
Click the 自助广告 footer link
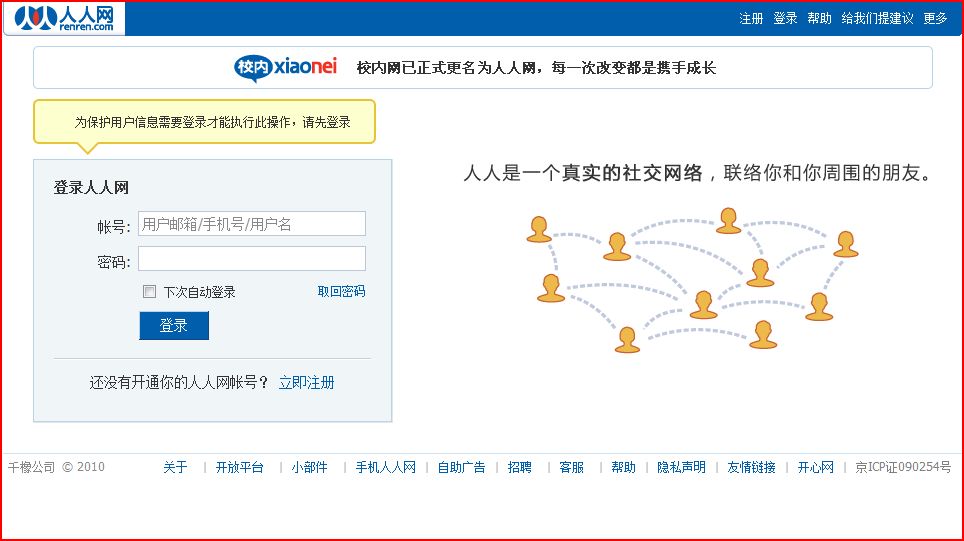pyautogui.click(x=461, y=467)
